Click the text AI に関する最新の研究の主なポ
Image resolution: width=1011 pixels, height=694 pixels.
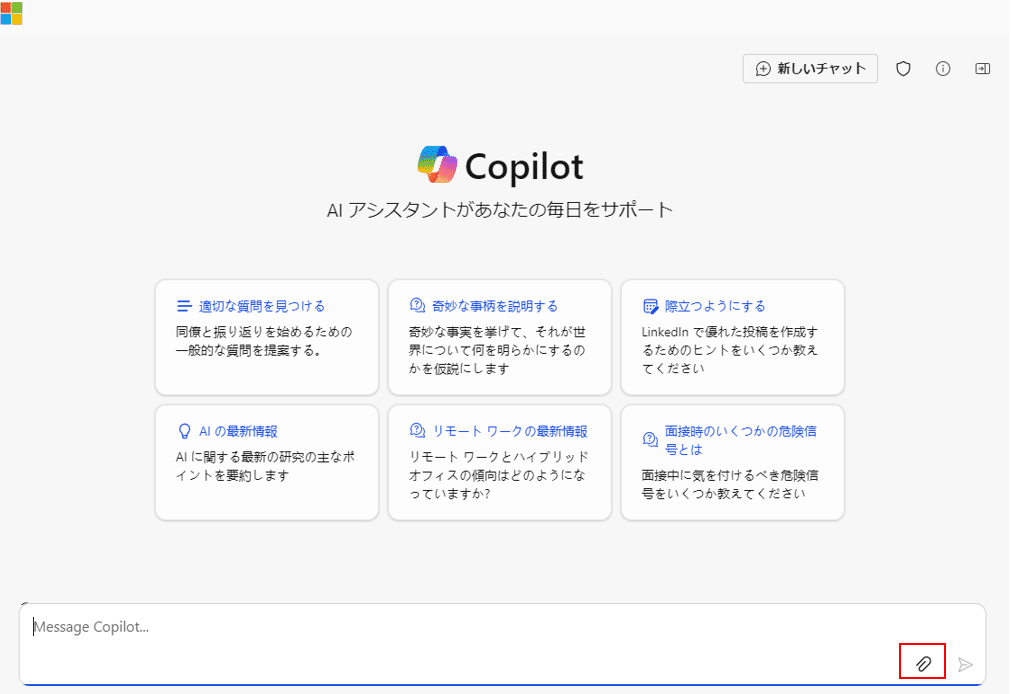(266, 457)
